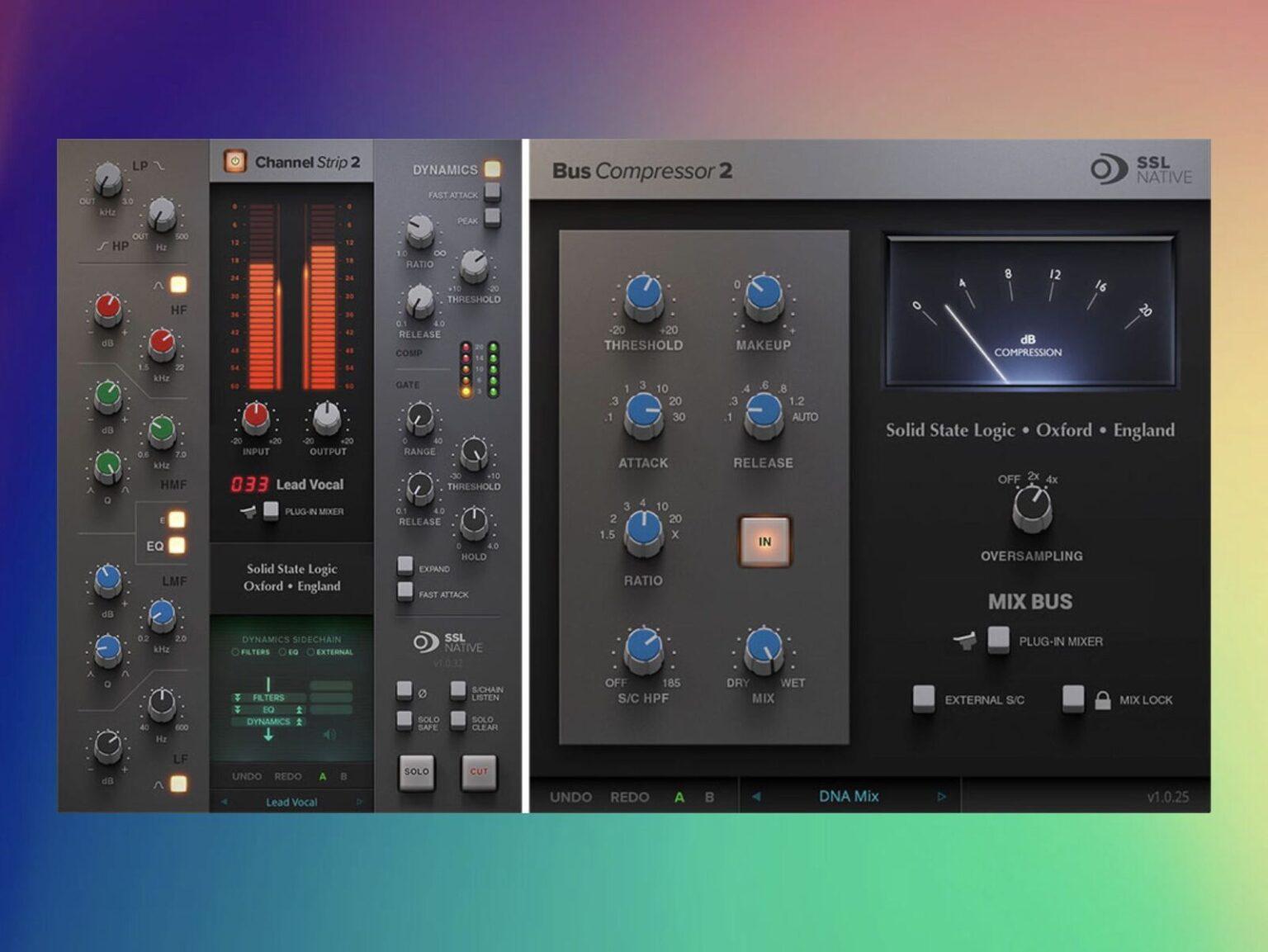Viewport: 1268px width, 952px height.
Task: Click the speaker icon in Dynamics Sidechain display
Action: 329,734
